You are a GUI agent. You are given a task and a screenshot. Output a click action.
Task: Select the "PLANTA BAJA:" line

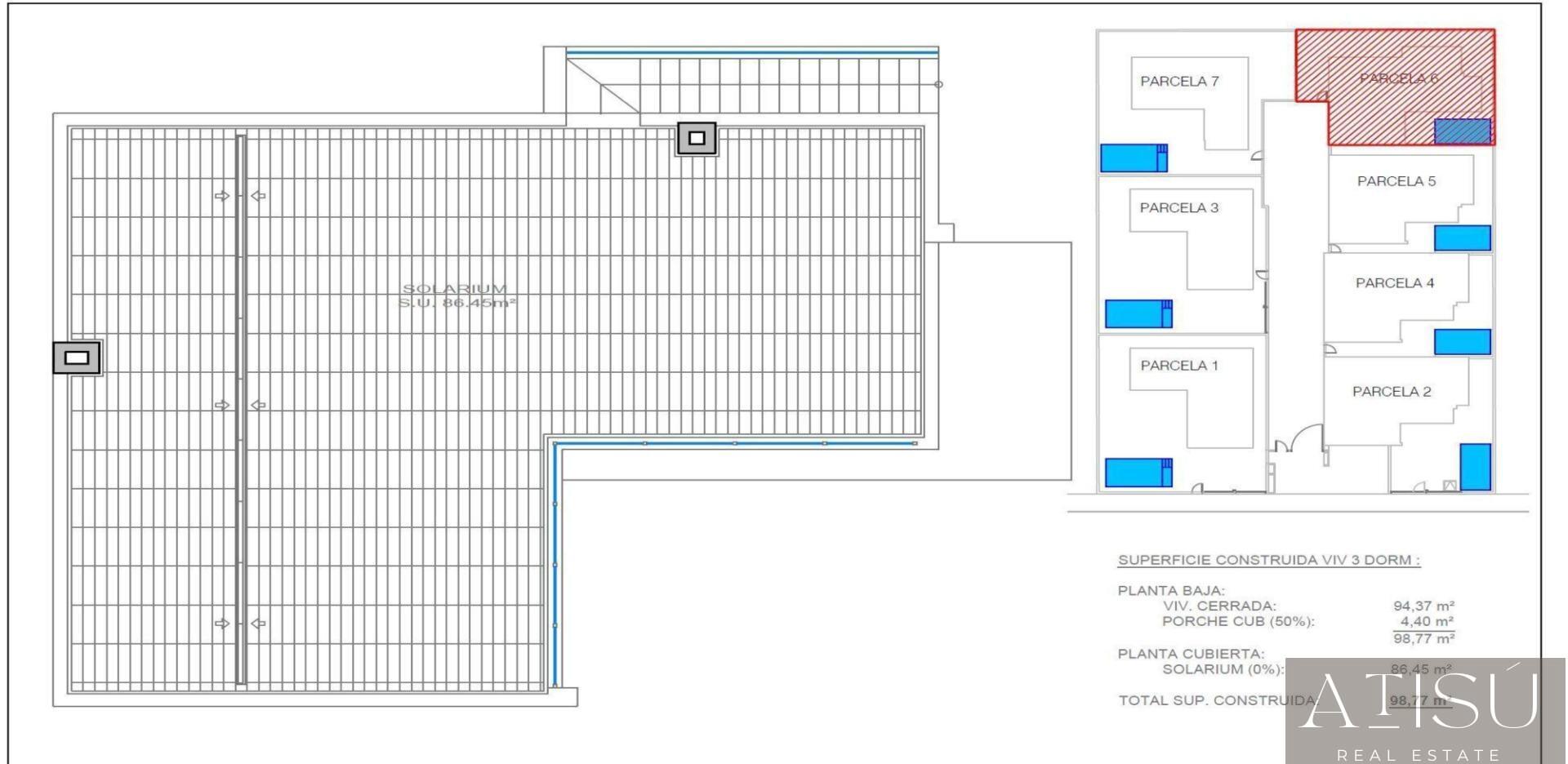click(1171, 591)
